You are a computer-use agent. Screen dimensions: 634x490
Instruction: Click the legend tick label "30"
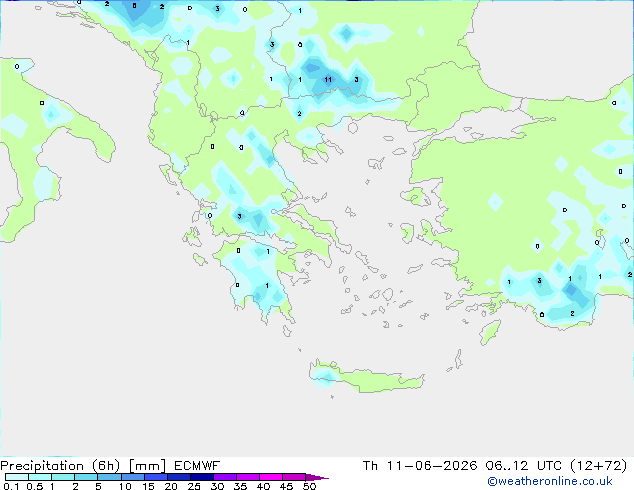(217, 486)
